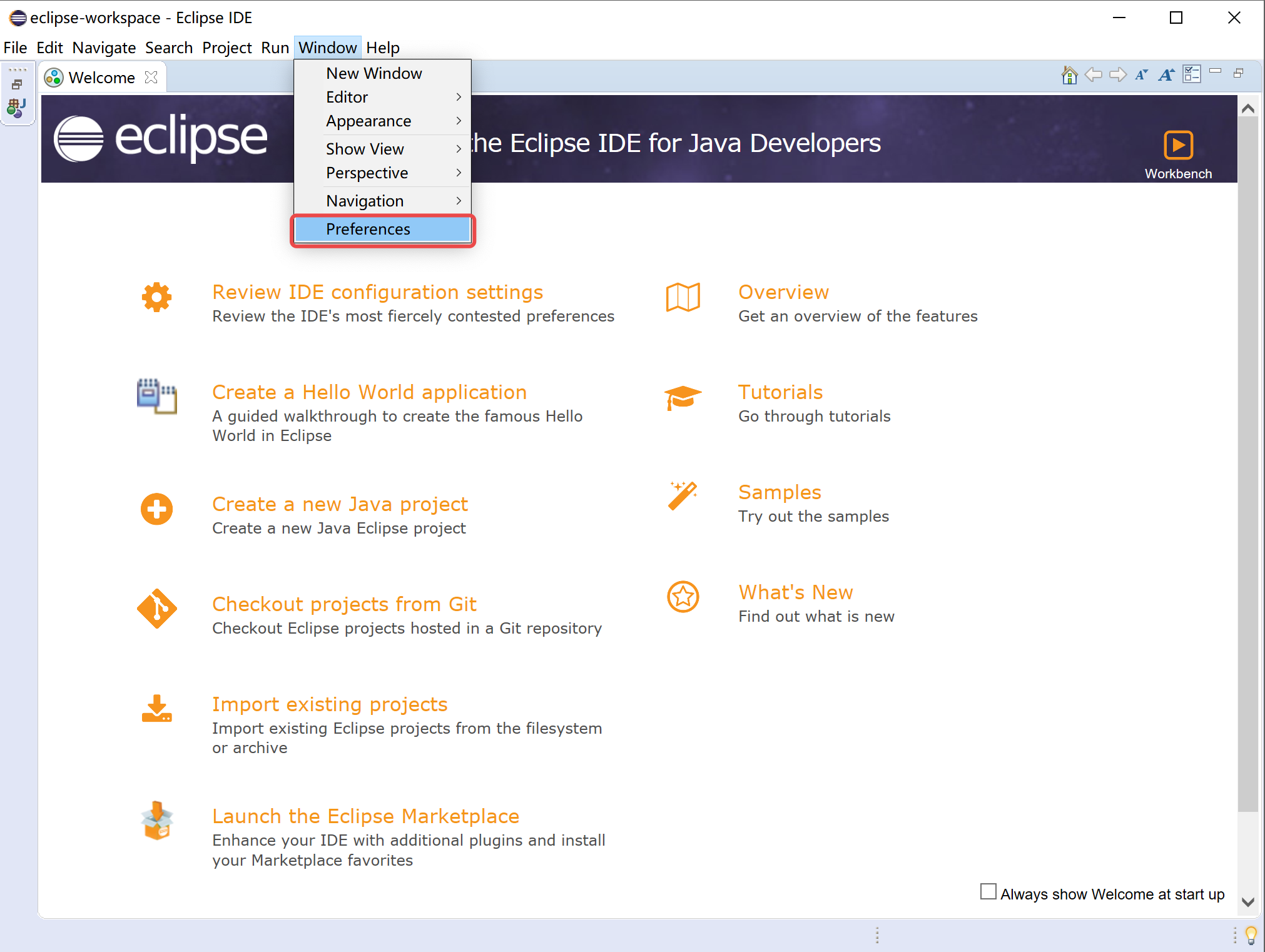This screenshot has width=1265, height=952.
Task: Click the import download arrow icon
Action: point(156,708)
